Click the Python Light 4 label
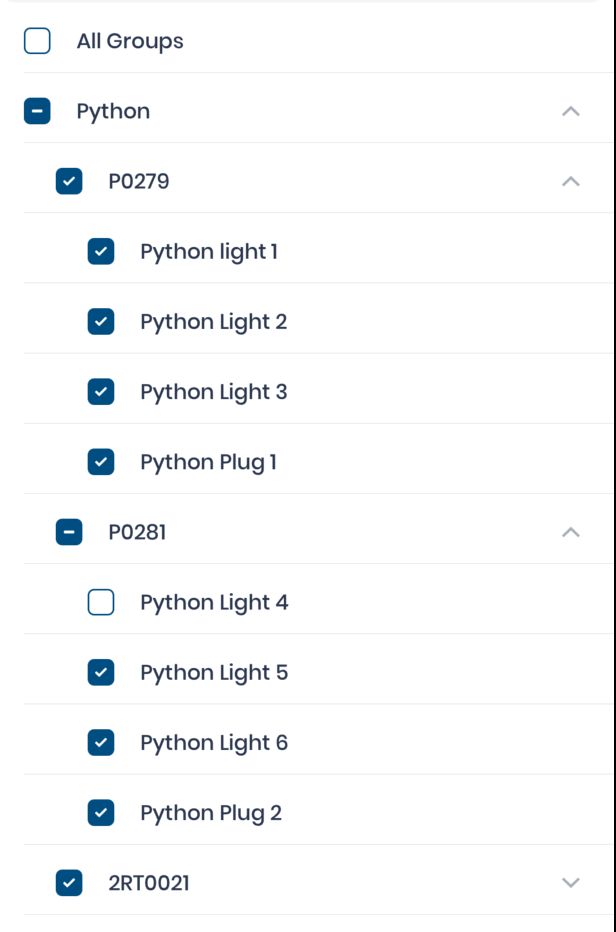The image size is (616, 932). coord(214,602)
